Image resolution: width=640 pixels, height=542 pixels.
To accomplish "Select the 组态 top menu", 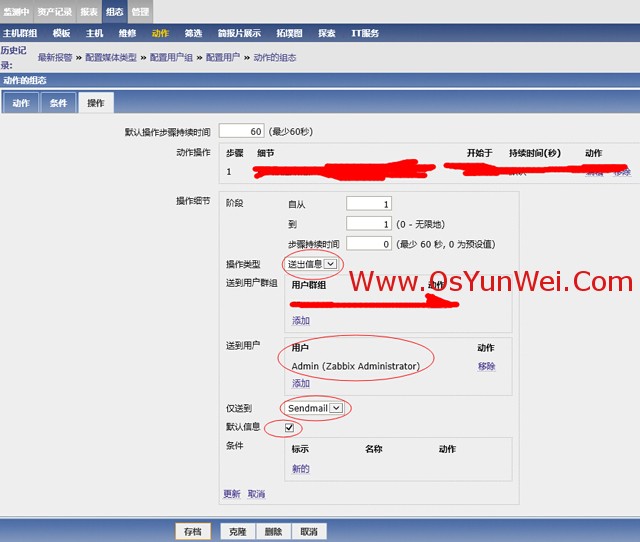I will pos(115,11).
